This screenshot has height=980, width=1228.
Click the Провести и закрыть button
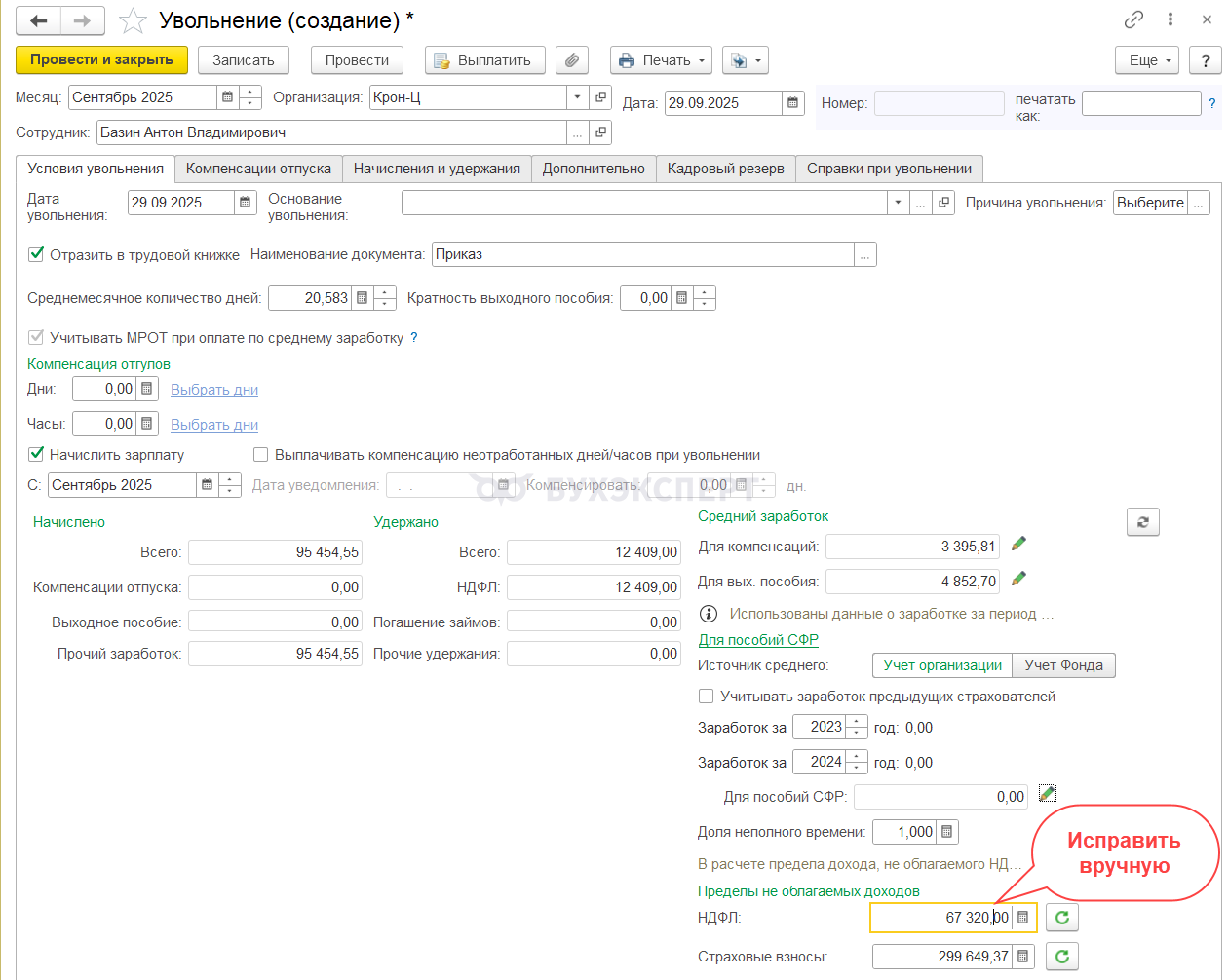(x=101, y=60)
